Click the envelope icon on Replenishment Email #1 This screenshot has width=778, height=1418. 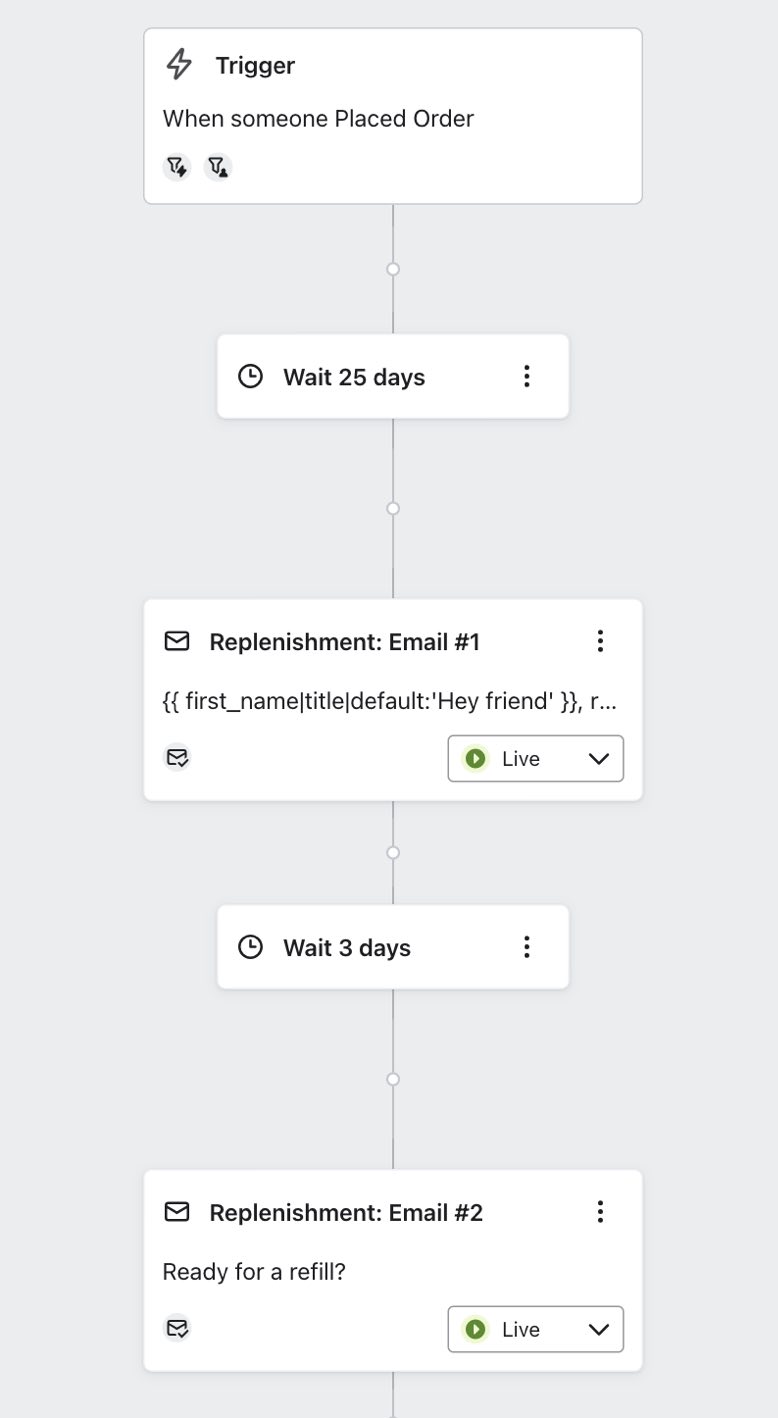[x=176, y=641]
